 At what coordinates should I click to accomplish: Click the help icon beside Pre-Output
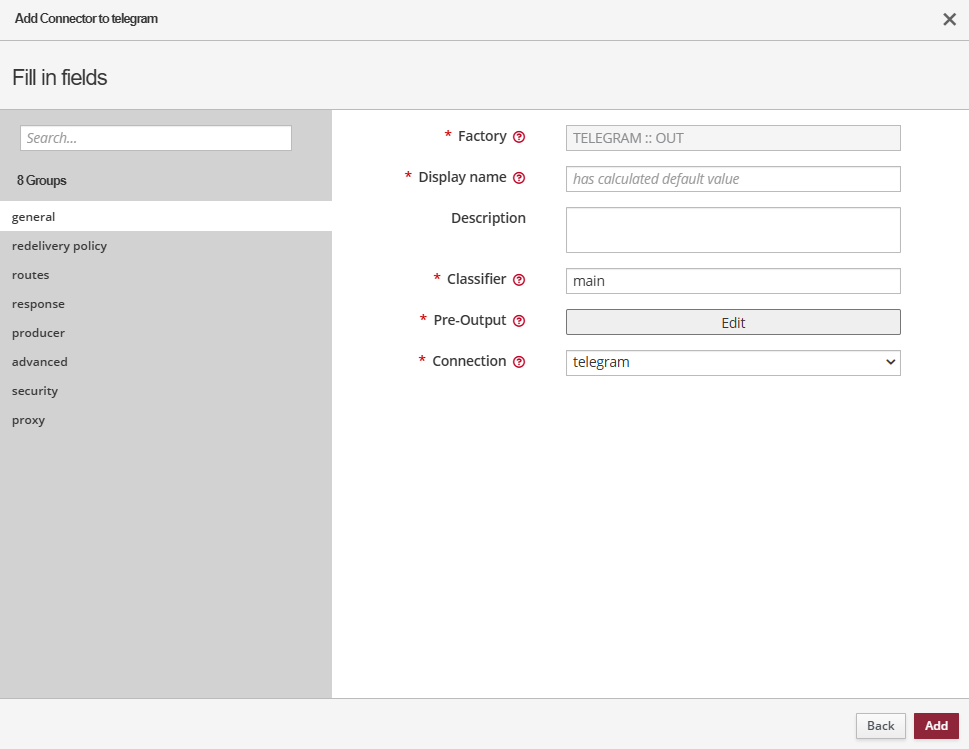pos(519,321)
